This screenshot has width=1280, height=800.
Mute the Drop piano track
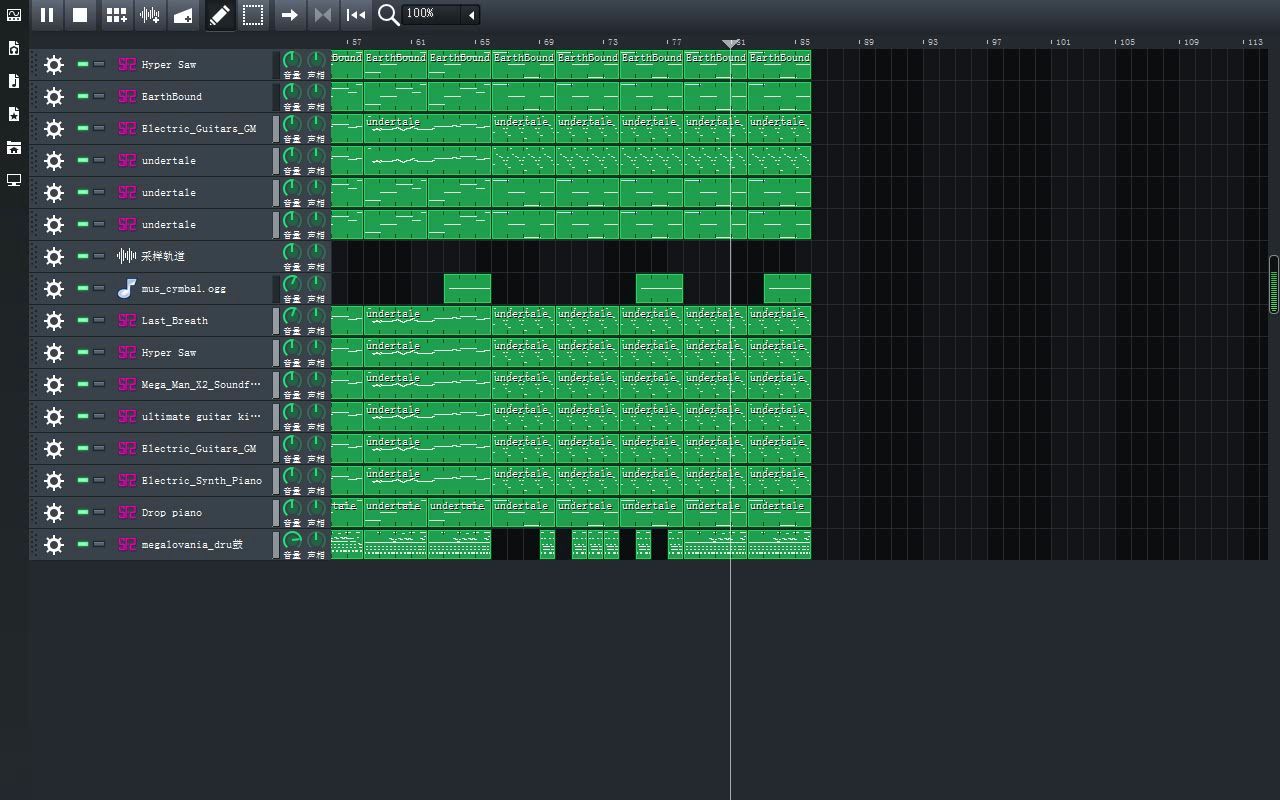(x=83, y=512)
